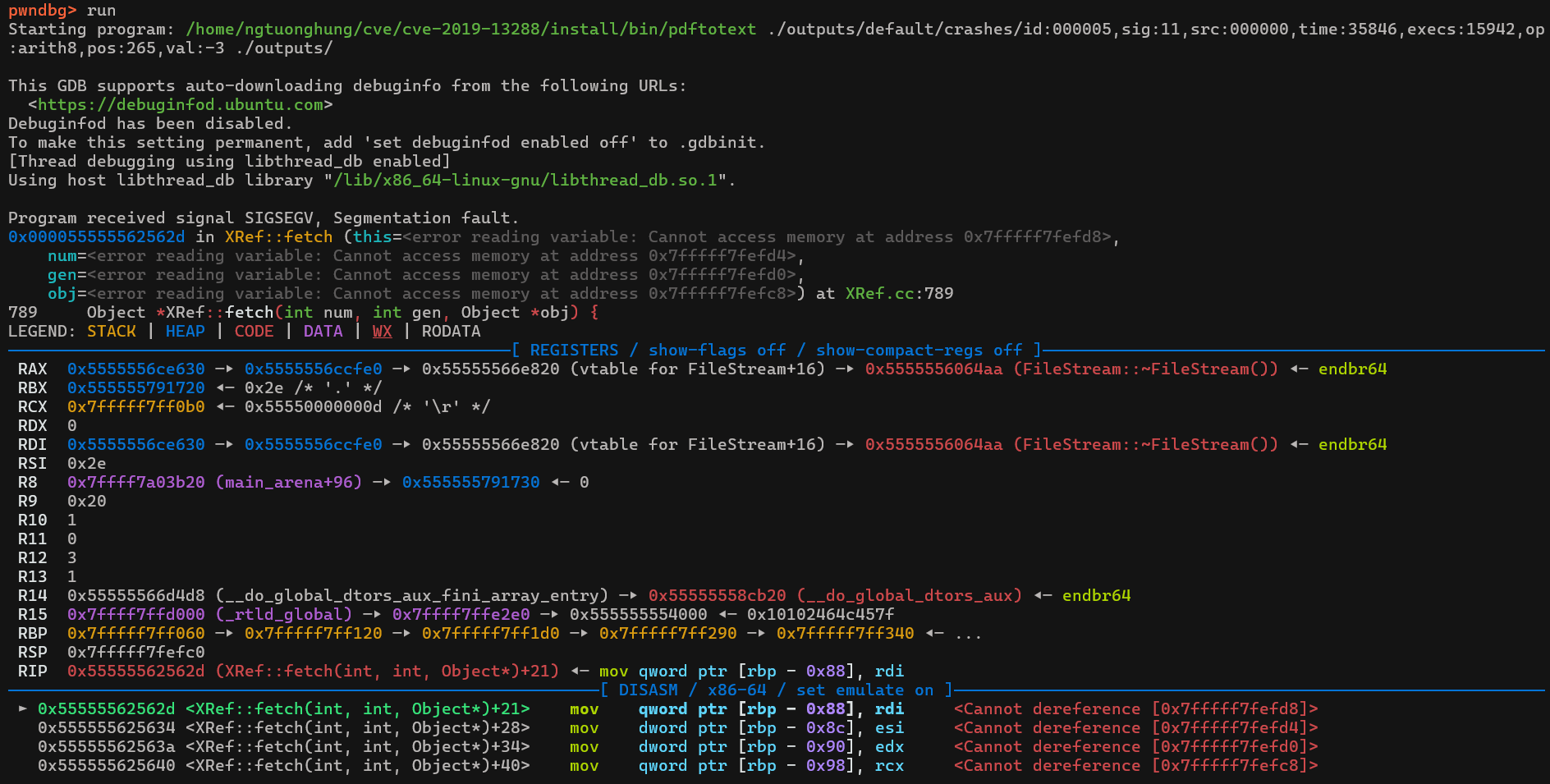1550x784 pixels.
Task: Click the orange STACK legend label
Action: click(112, 331)
